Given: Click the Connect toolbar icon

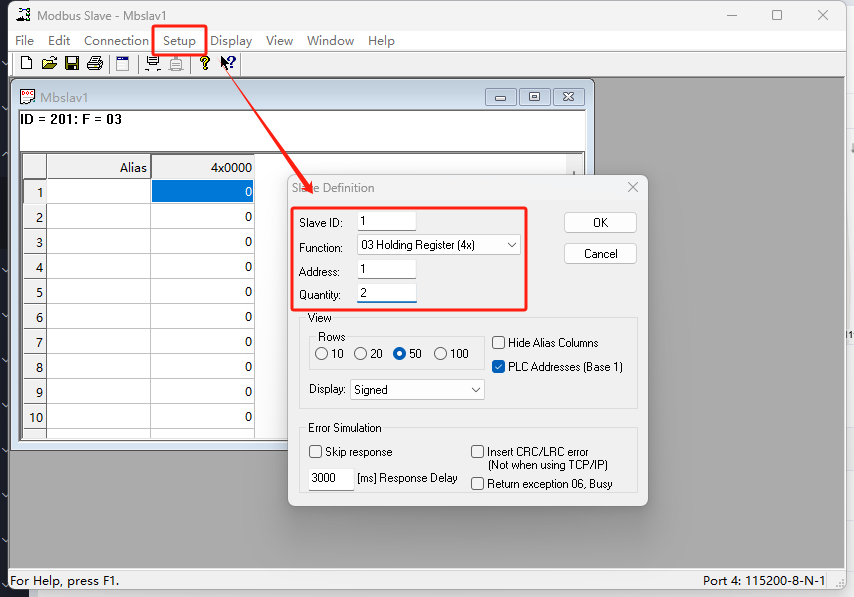Looking at the screenshot, I should click(x=153, y=63).
